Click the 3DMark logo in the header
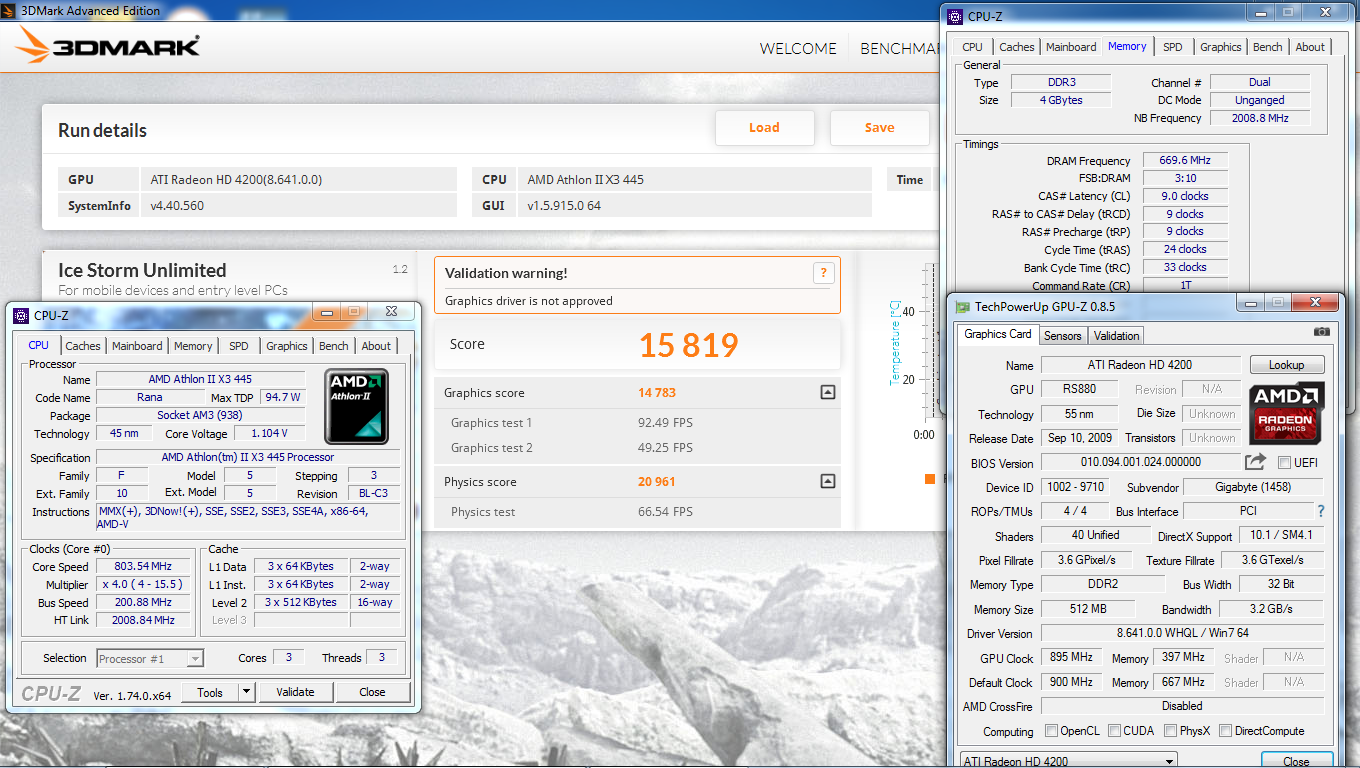 pyautogui.click(x=109, y=47)
